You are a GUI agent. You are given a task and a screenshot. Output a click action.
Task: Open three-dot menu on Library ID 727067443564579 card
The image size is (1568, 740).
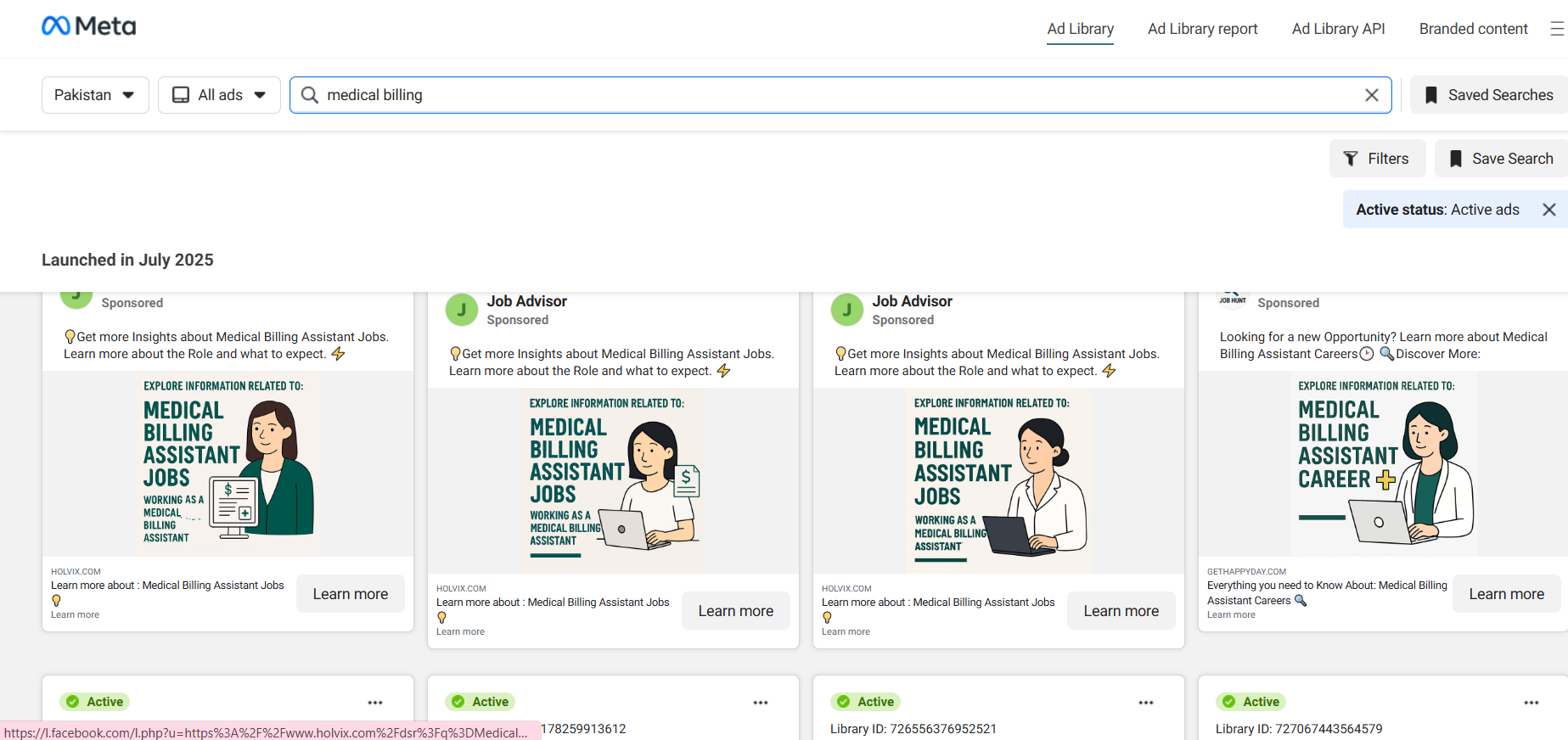pyautogui.click(x=1531, y=703)
